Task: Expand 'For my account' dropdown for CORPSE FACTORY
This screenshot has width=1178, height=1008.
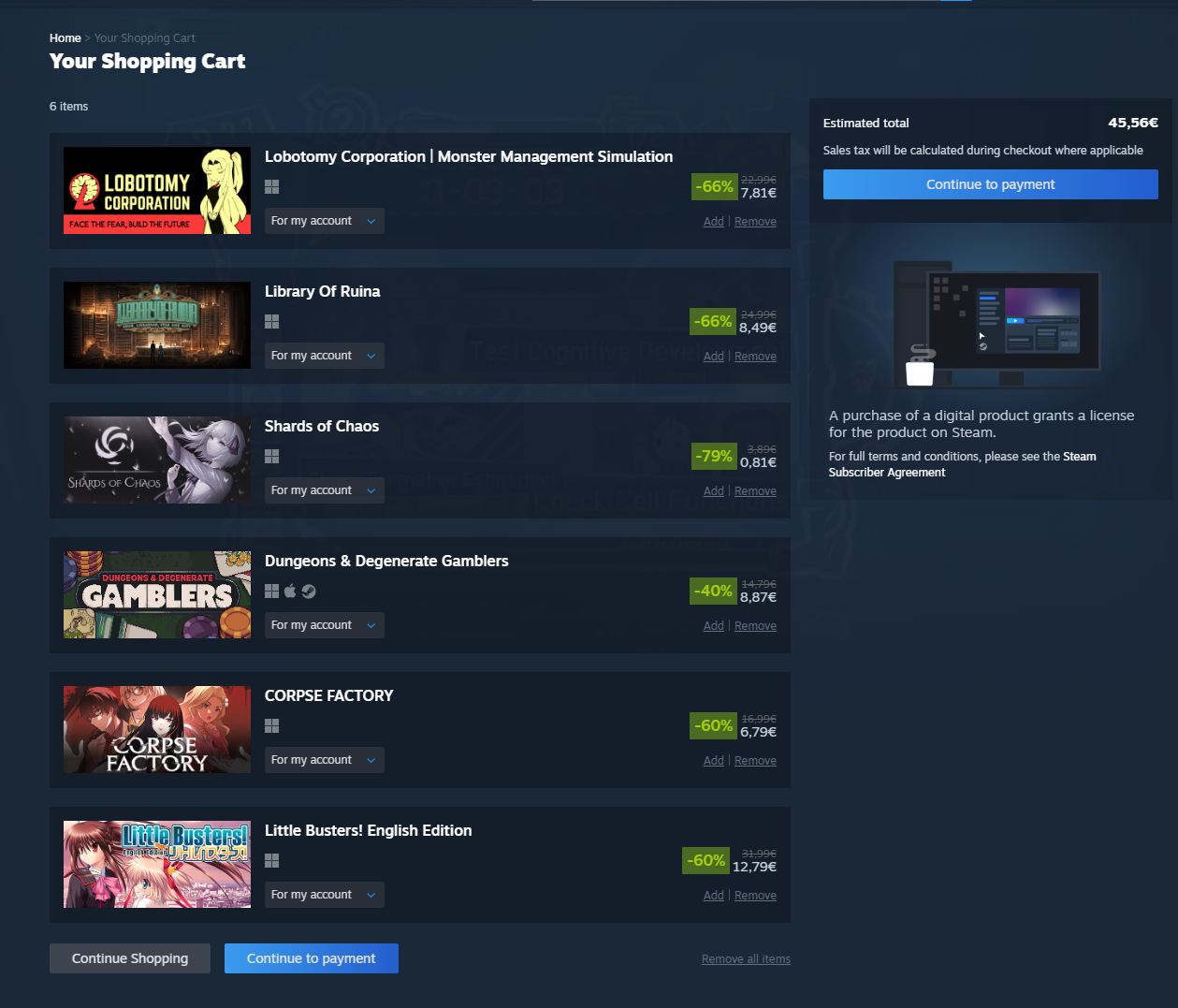Action: 325,760
